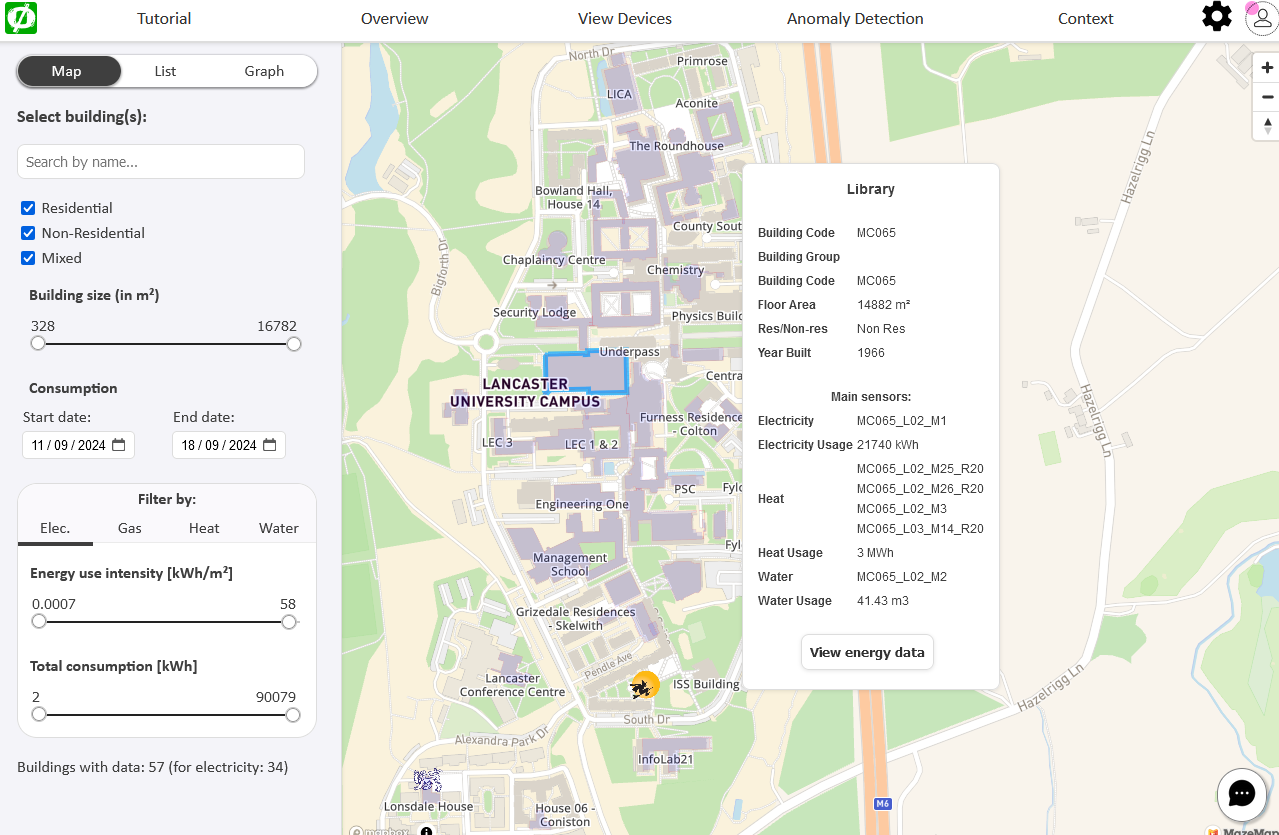Click the Lancaster Conference Centre label
Image resolution: width=1279 pixels, height=835 pixels.
tap(513, 685)
